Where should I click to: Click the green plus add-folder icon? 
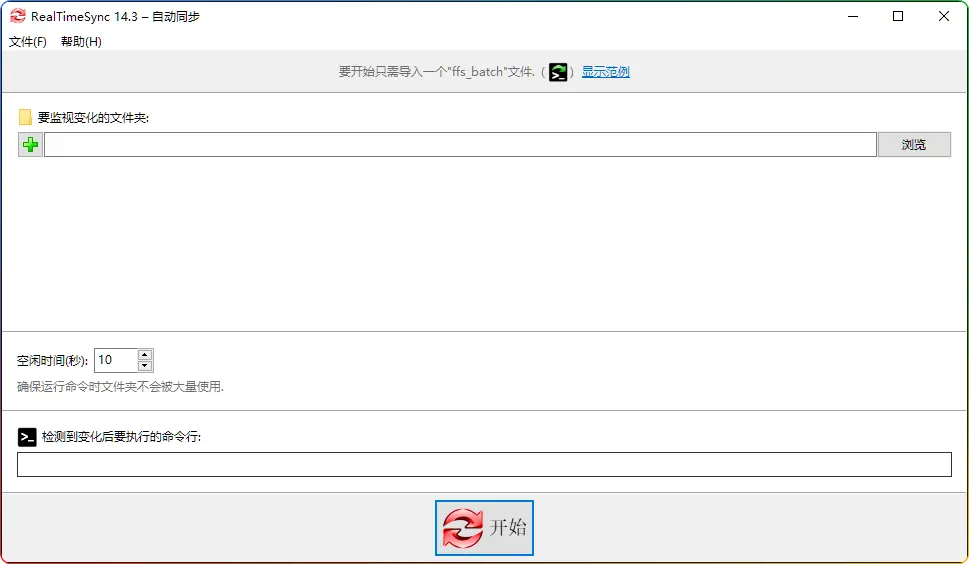30,145
